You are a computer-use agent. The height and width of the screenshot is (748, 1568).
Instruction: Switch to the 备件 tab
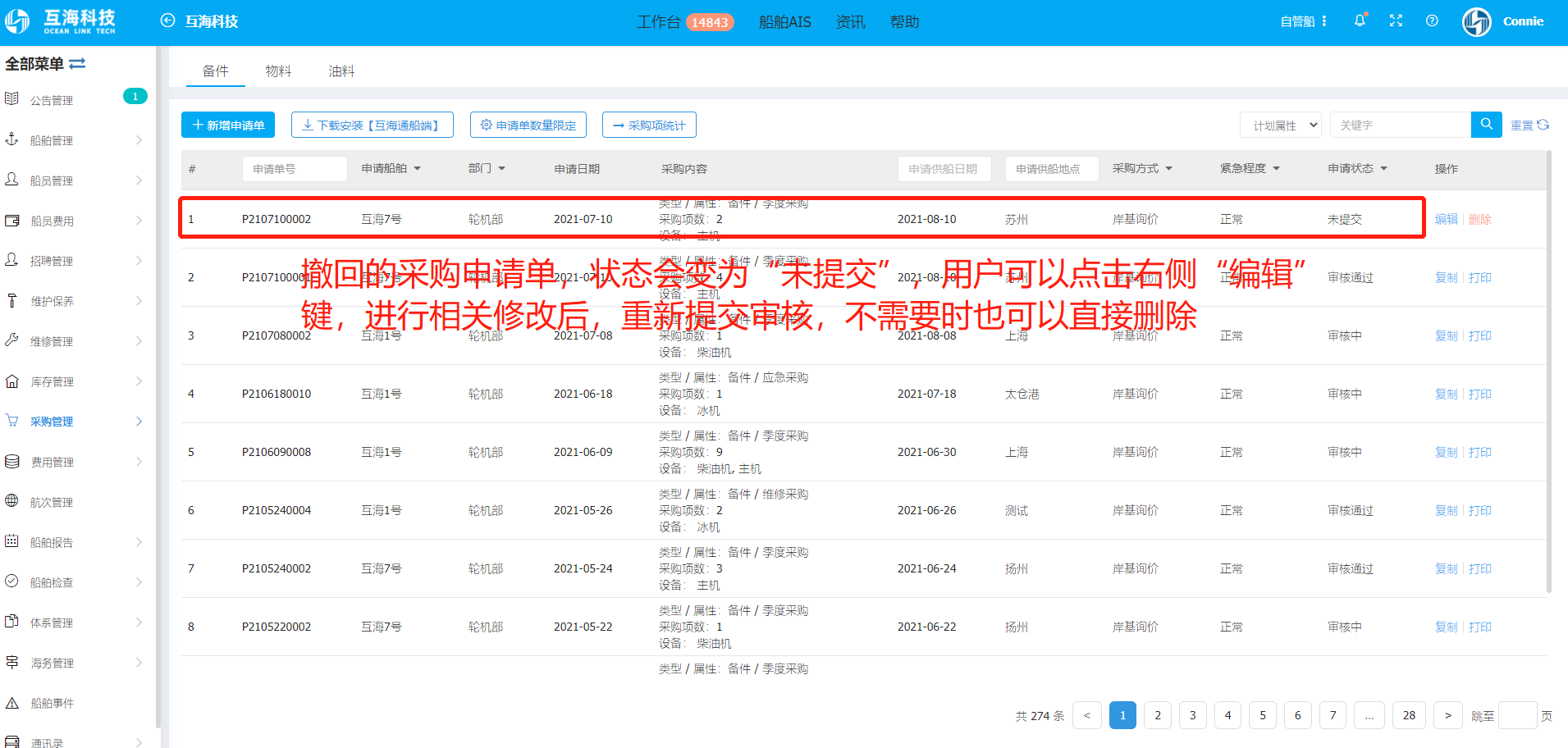(x=216, y=71)
